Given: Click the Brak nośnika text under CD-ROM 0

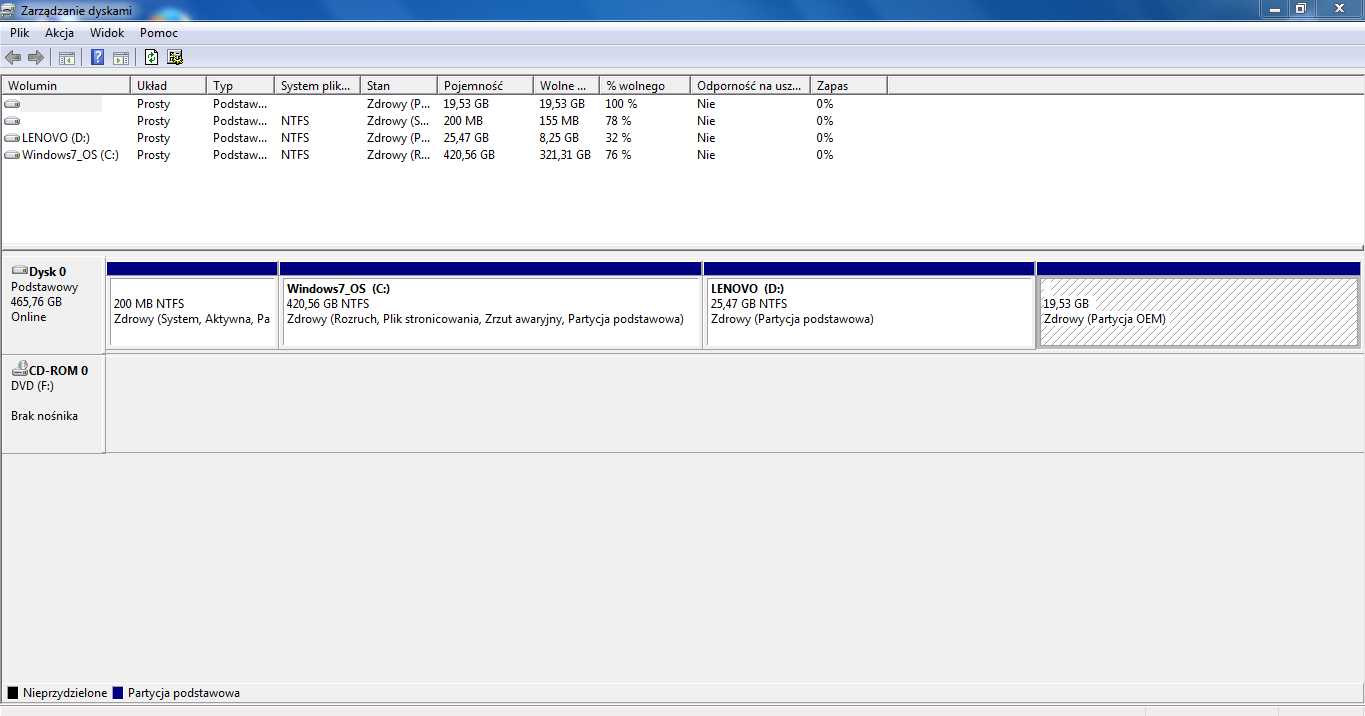Looking at the screenshot, I should point(44,416).
